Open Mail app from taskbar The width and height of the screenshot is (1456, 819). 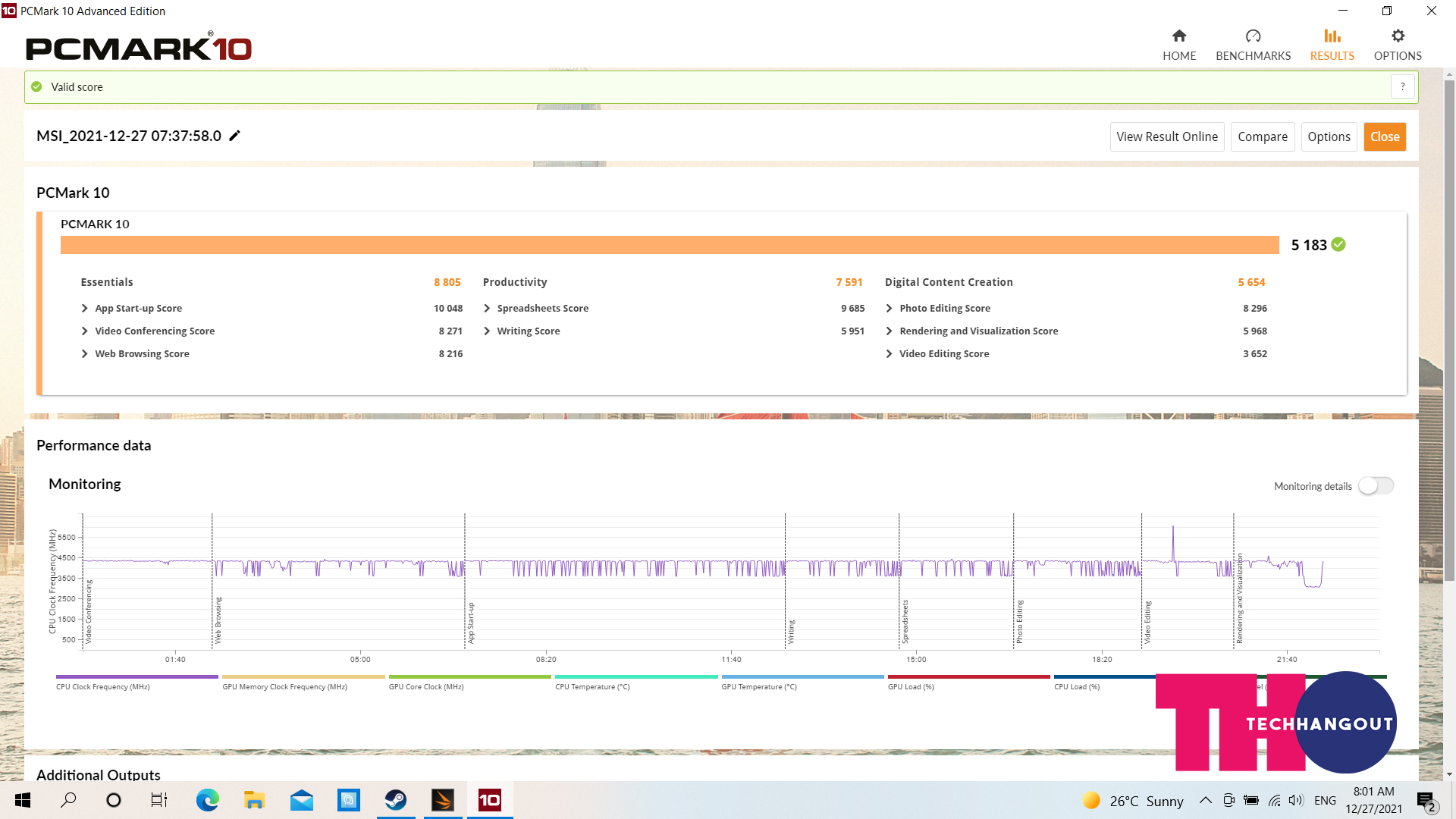coord(302,800)
